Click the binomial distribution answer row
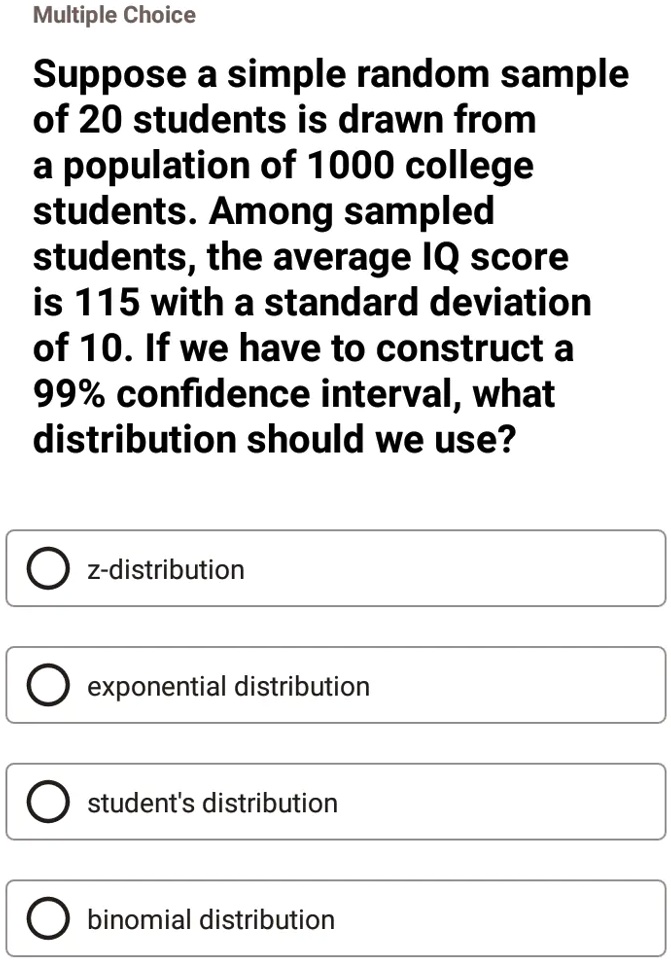 pyautogui.click(x=335, y=918)
